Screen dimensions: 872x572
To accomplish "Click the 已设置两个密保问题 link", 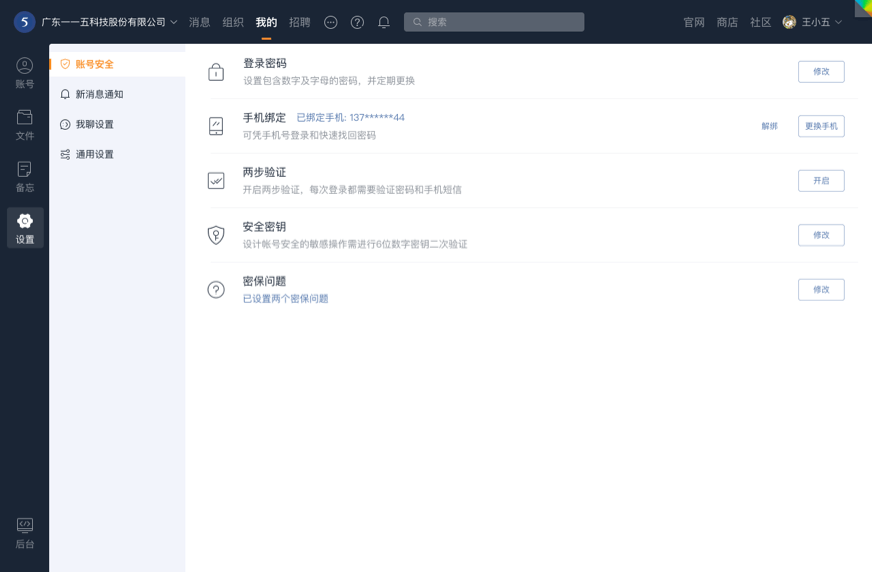I will pos(285,298).
